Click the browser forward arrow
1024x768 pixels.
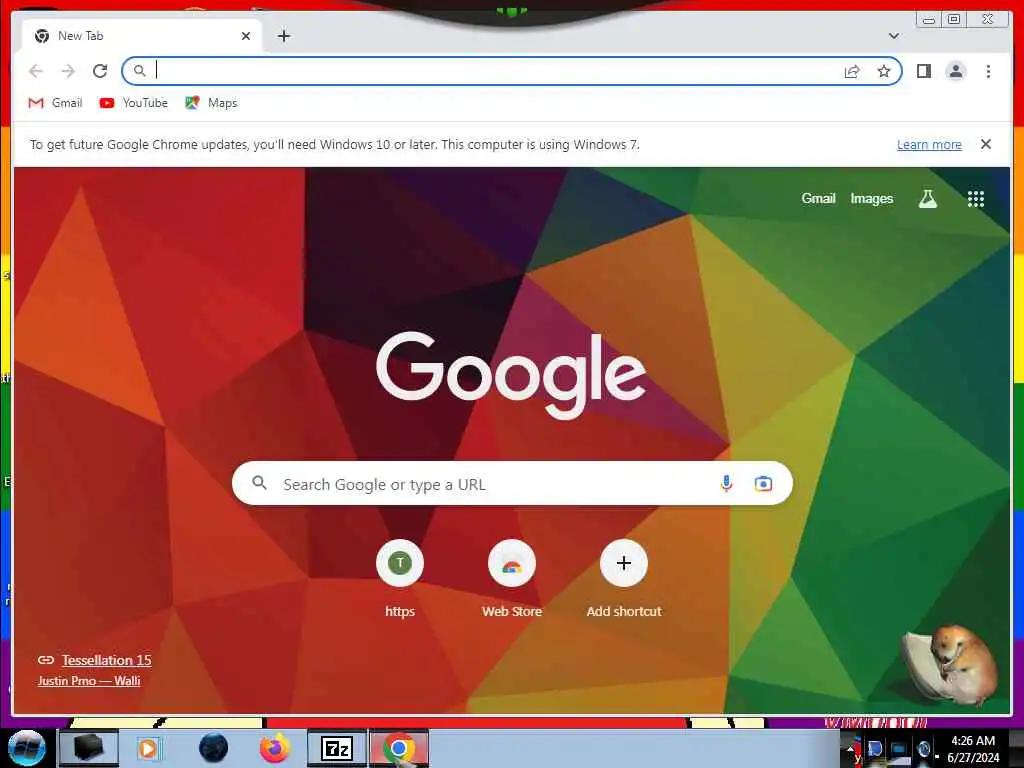pos(68,71)
